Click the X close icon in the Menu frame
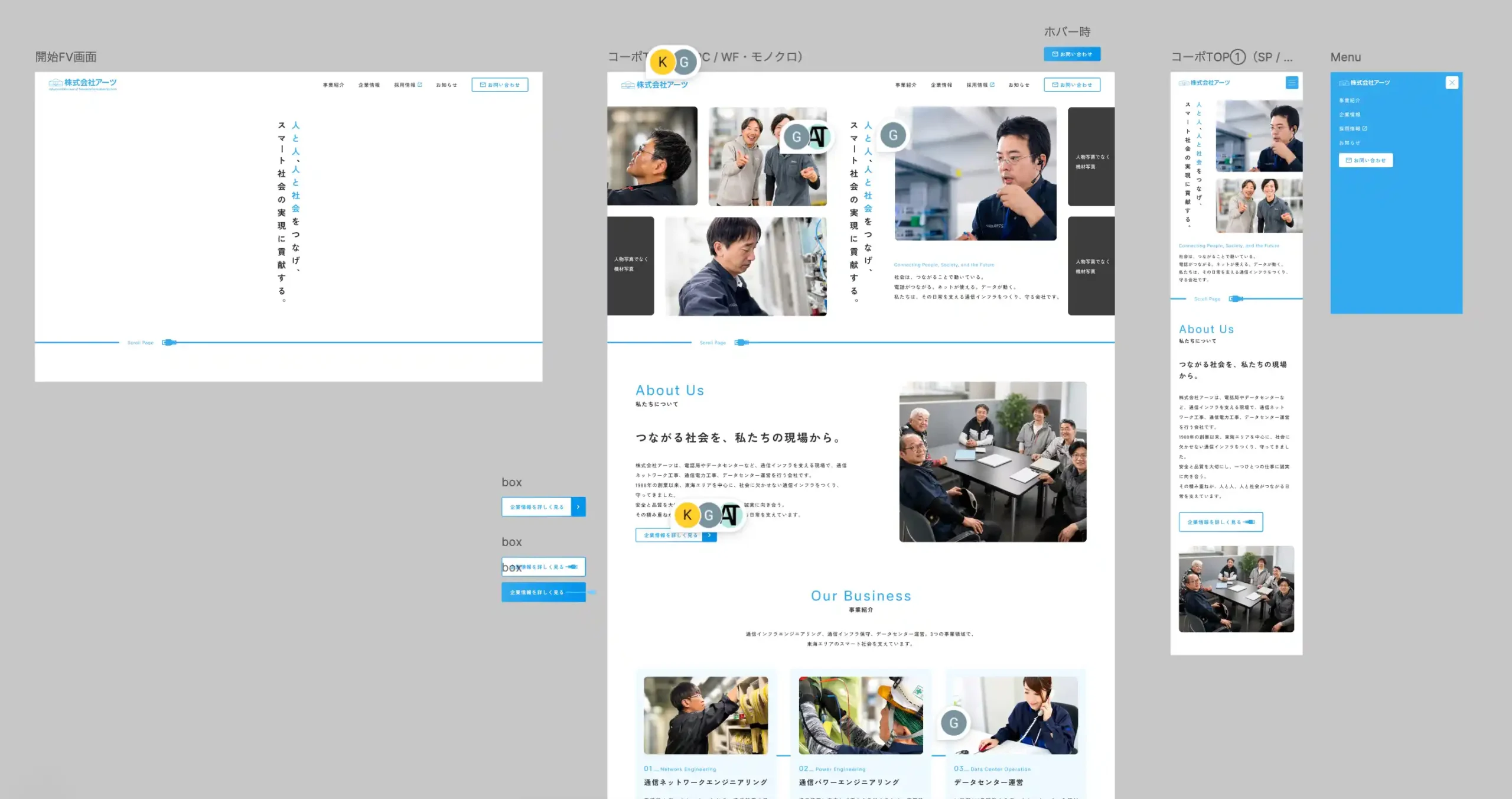1512x799 pixels. (1452, 83)
